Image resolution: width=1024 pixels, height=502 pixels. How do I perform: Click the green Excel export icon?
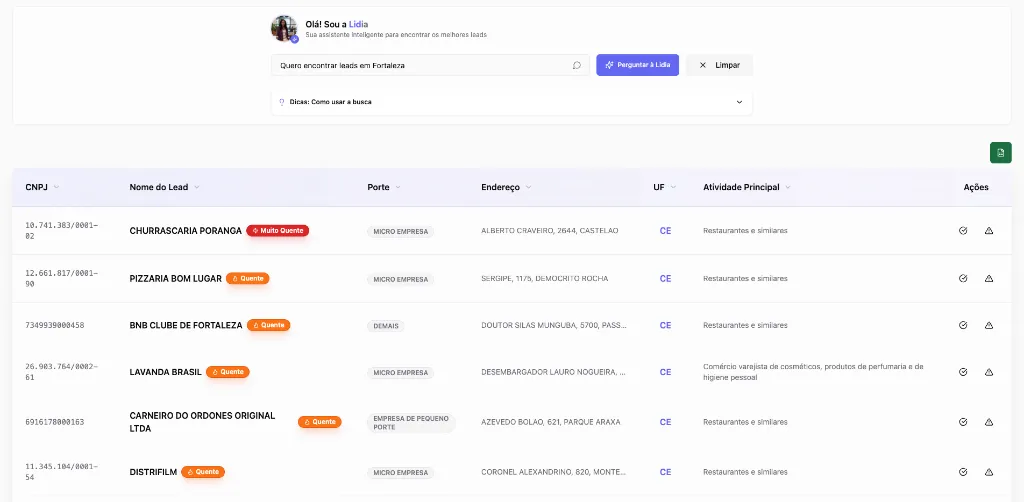coord(1000,152)
